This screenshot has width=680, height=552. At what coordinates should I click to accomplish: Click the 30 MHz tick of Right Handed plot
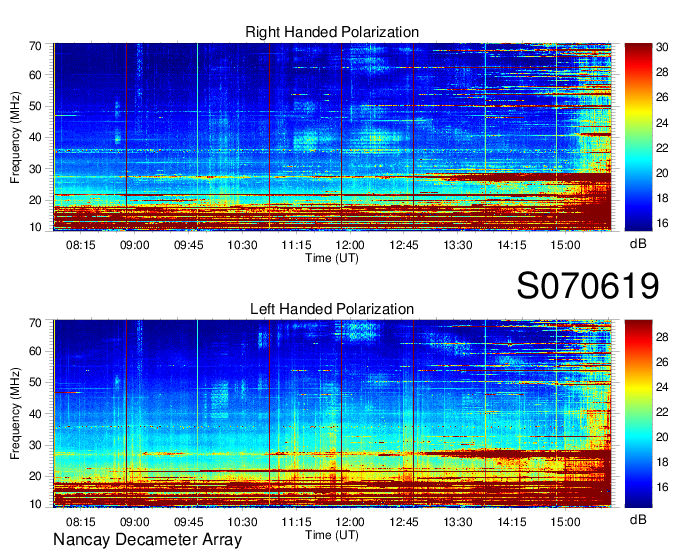point(35,169)
